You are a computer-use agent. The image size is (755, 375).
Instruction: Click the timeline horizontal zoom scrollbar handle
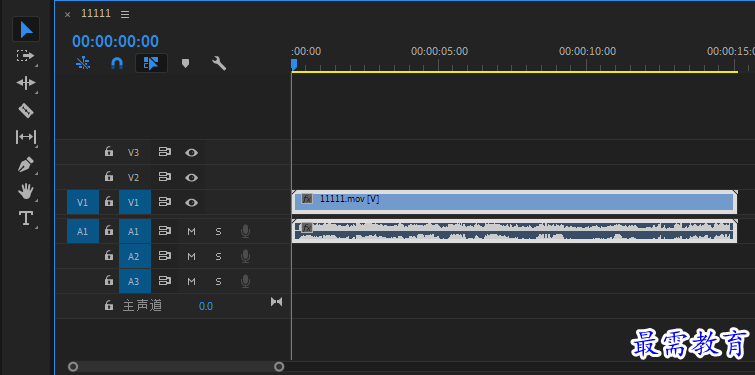(x=176, y=367)
